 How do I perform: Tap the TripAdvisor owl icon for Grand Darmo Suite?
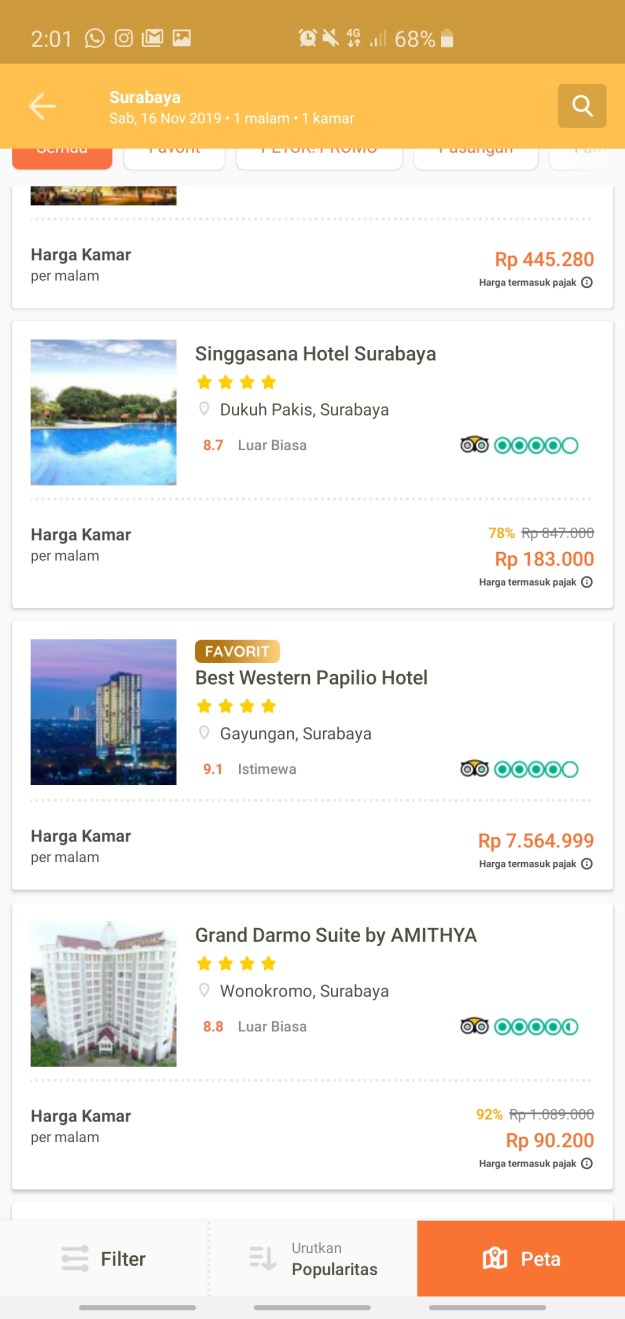pyautogui.click(x=474, y=1026)
